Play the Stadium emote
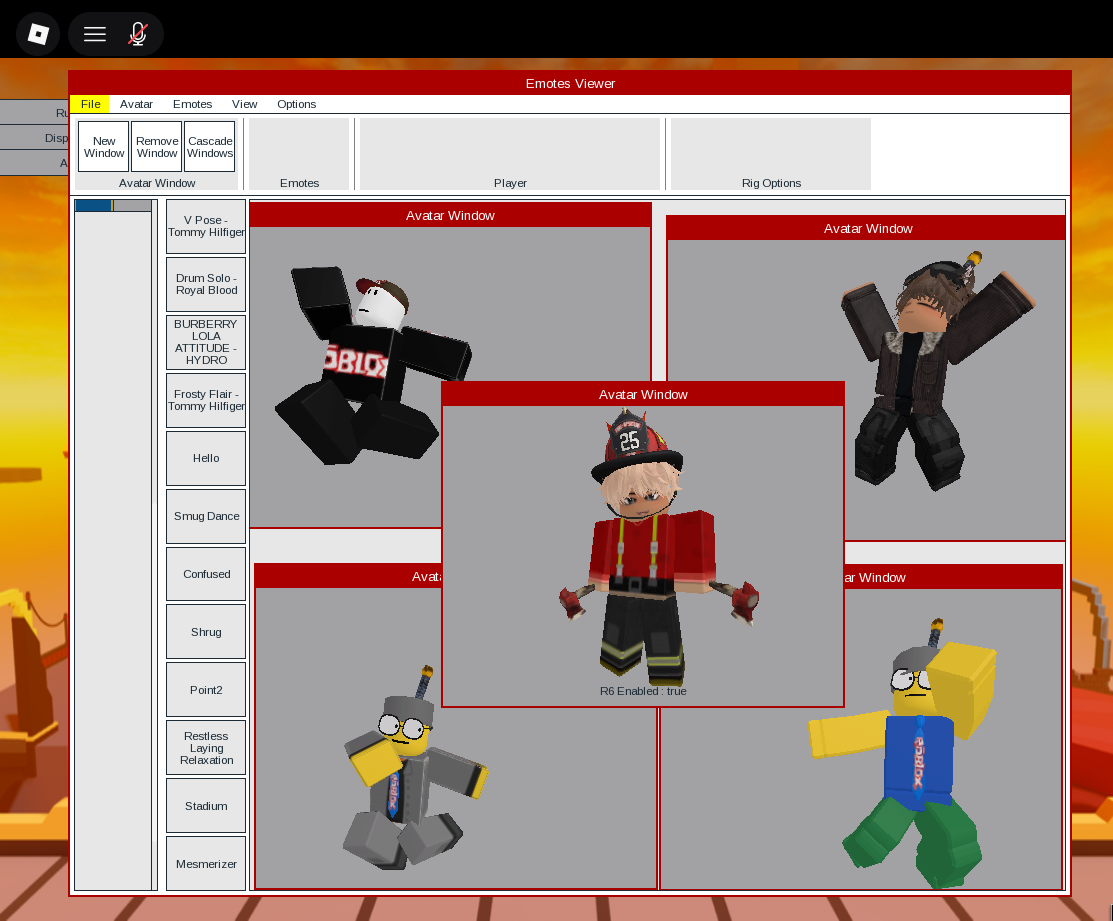Image resolution: width=1113 pixels, height=921 pixels. pos(206,806)
